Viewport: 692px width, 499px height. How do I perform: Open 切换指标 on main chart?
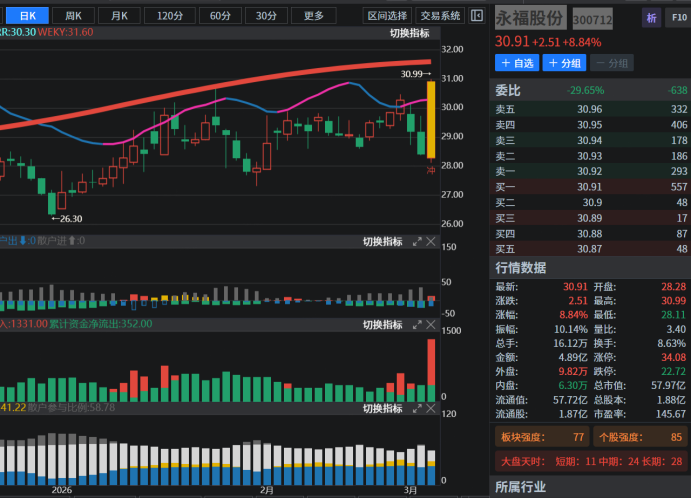410,33
